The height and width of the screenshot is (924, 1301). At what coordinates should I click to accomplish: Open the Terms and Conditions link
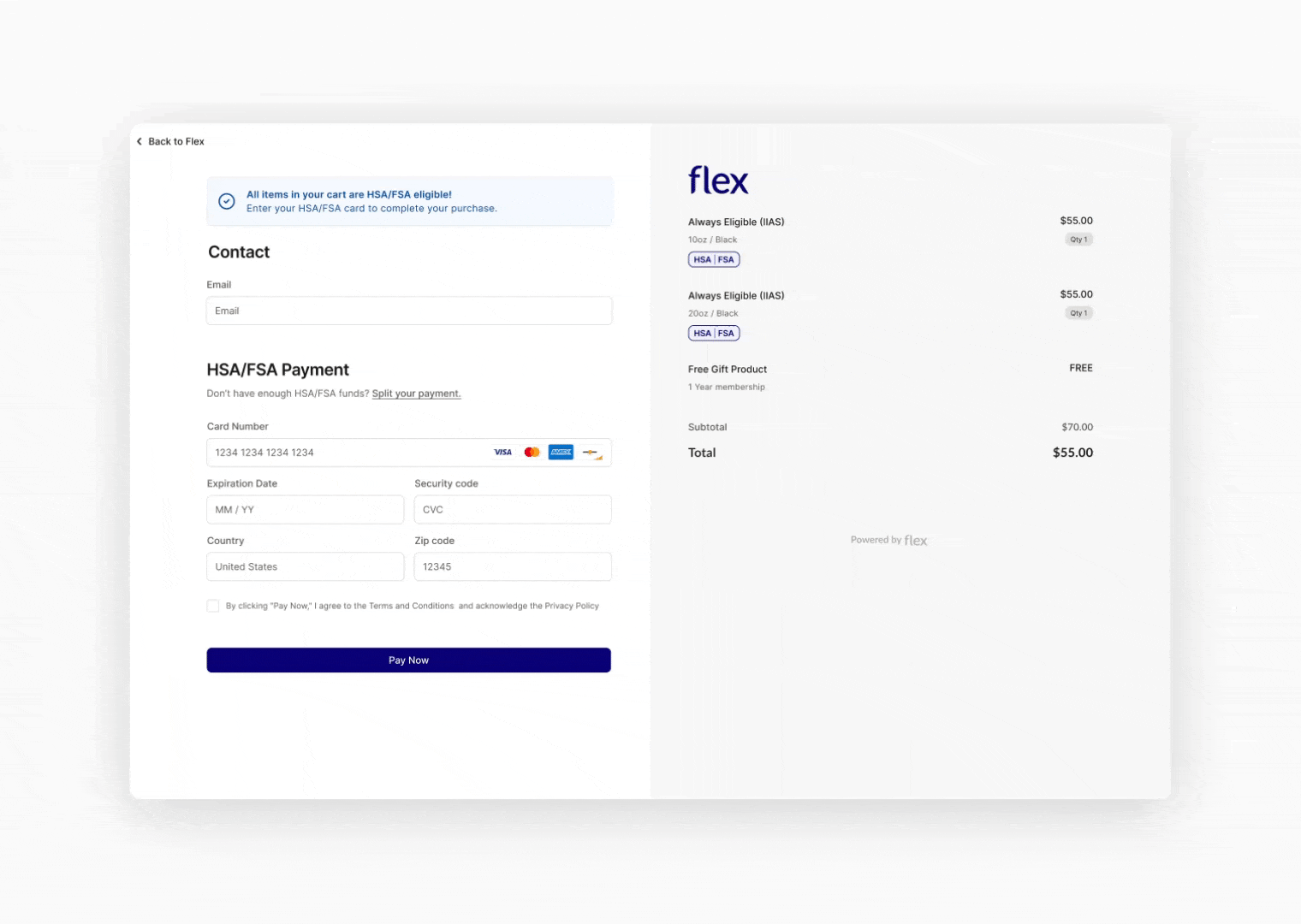pyautogui.click(x=412, y=606)
